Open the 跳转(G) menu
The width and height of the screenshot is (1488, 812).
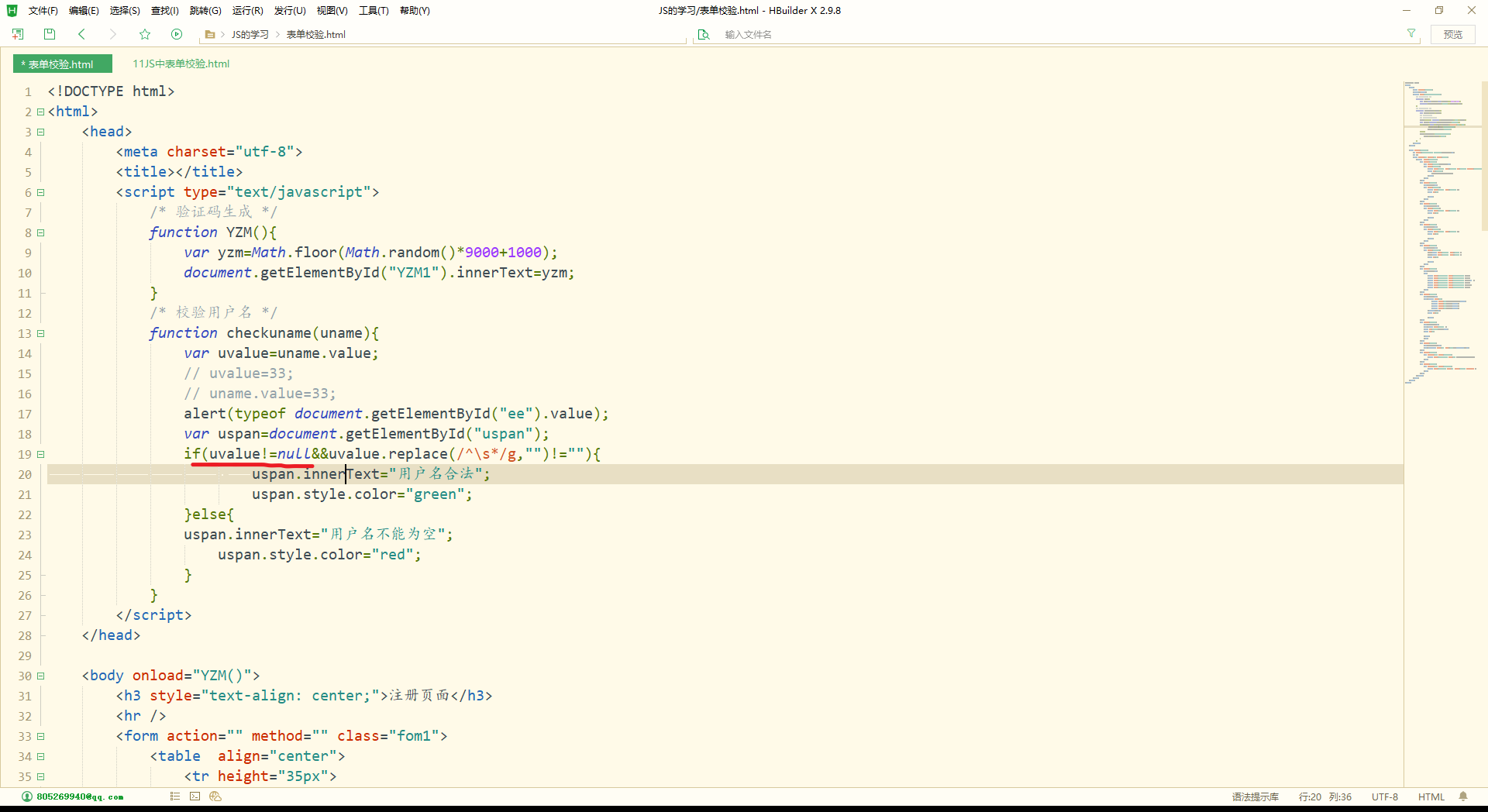click(205, 11)
